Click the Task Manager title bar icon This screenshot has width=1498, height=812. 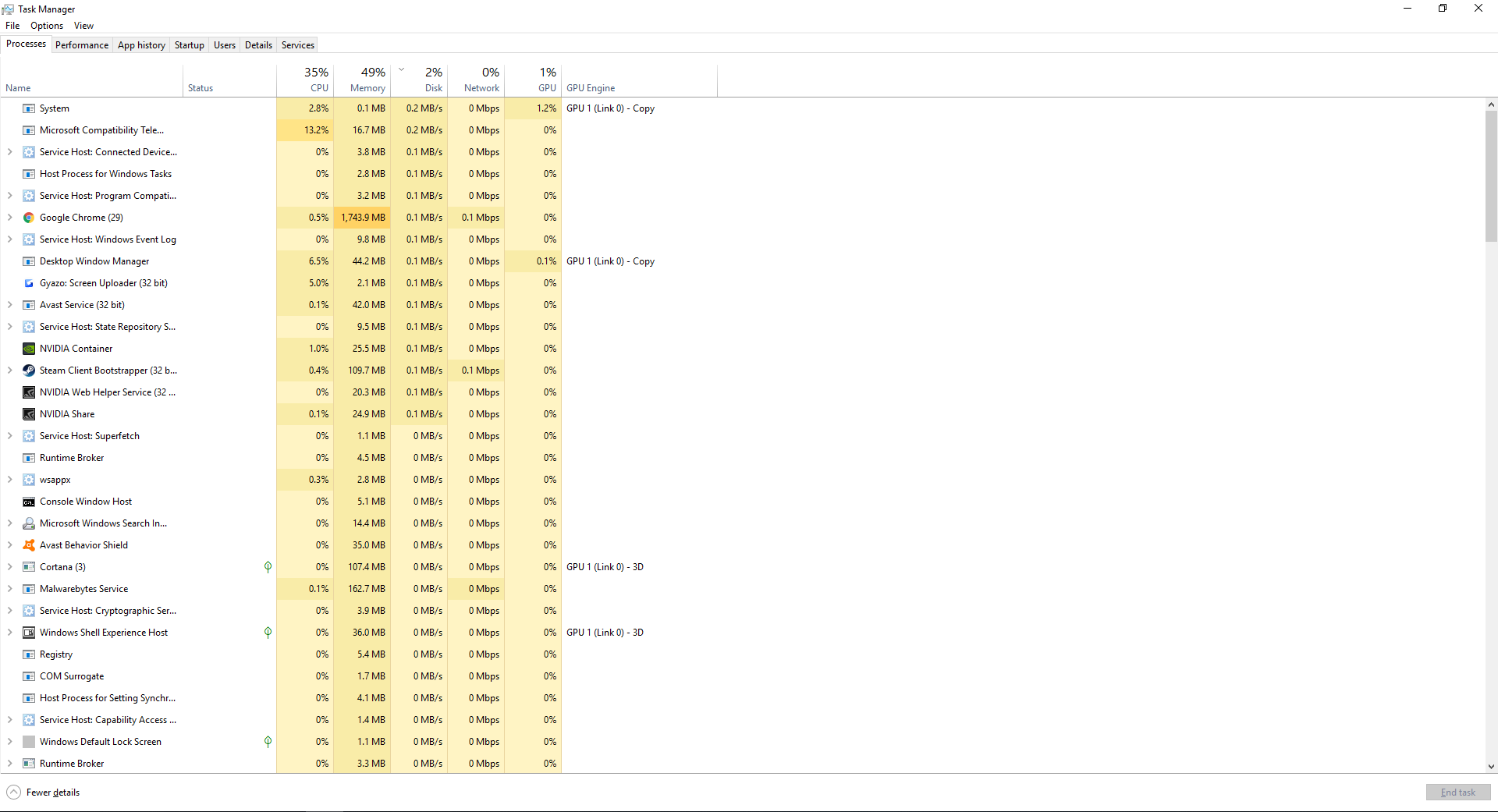point(8,9)
